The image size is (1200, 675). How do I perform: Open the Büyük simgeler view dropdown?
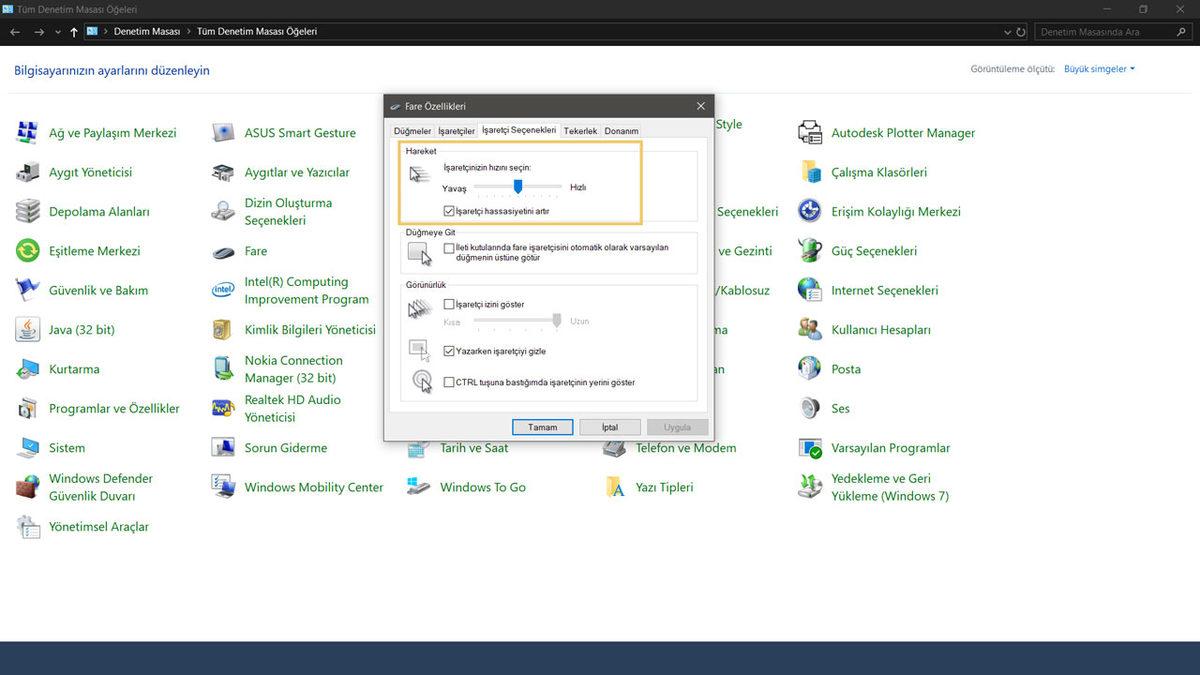1099,69
